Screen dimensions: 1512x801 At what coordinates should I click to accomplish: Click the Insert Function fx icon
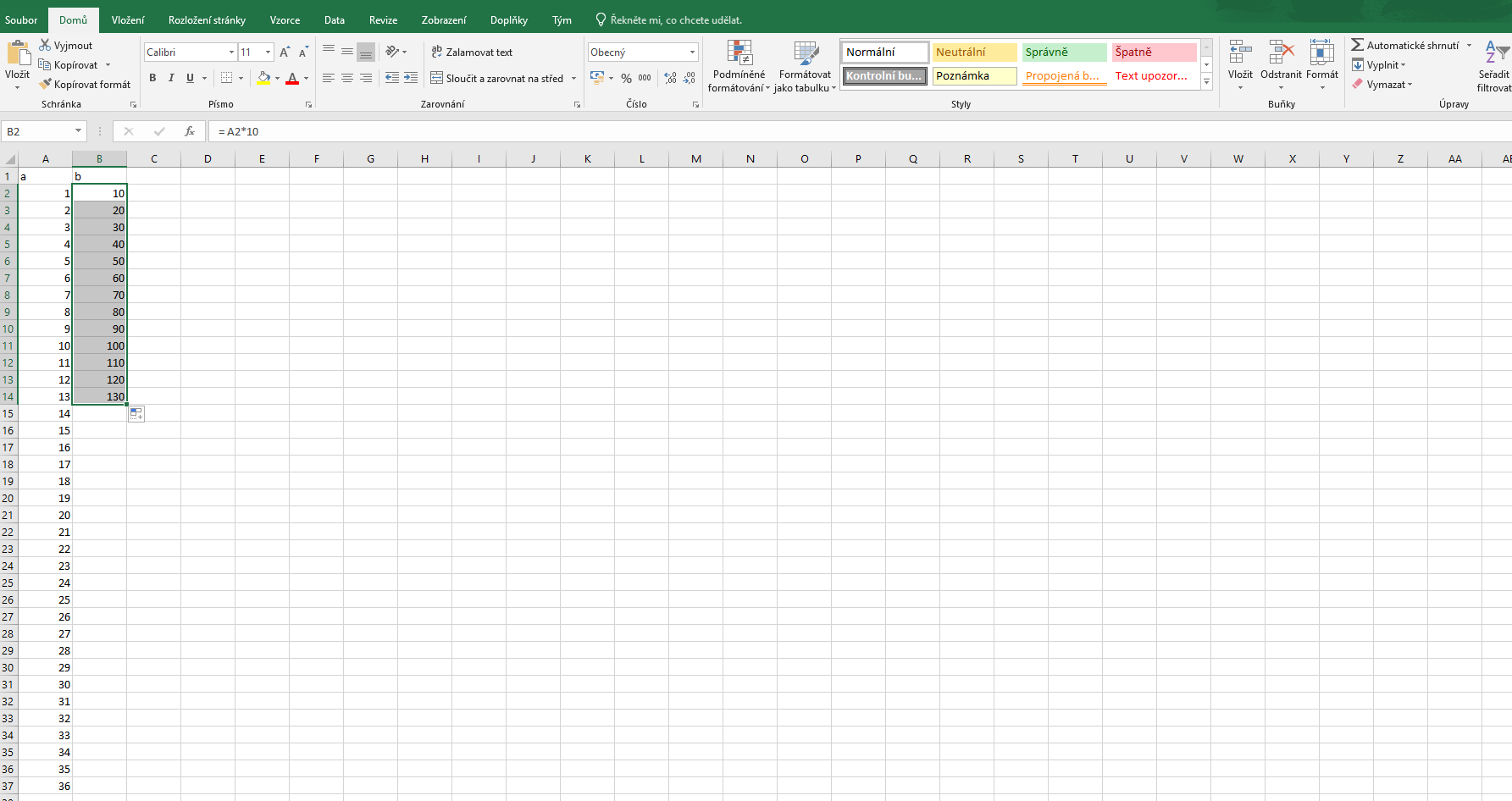(x=190, y=131)
